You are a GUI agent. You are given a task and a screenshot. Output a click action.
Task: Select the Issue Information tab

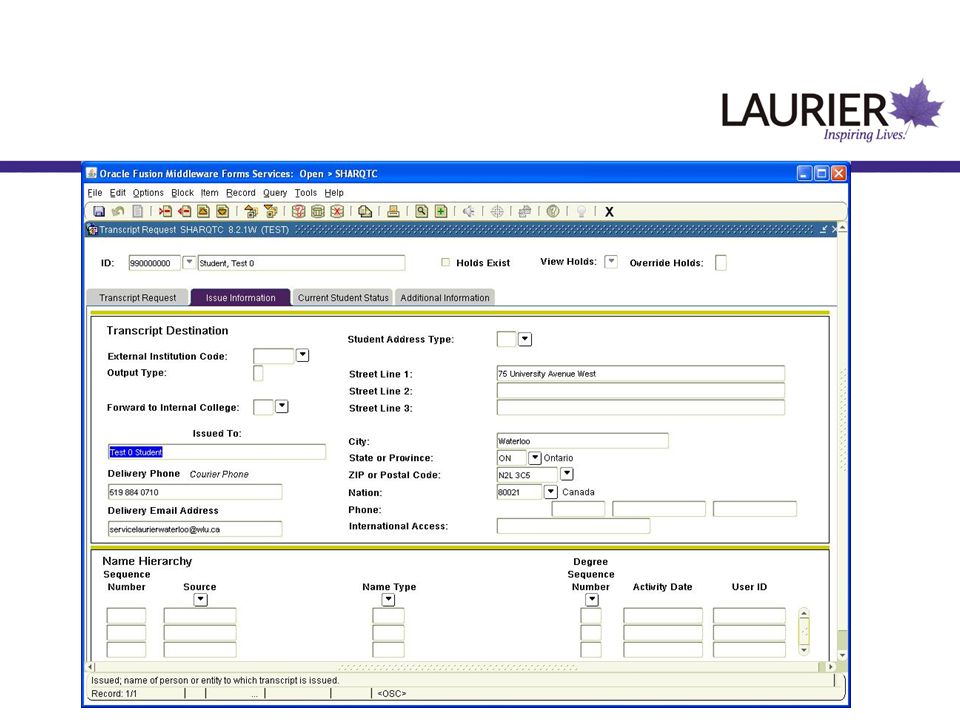click(241, 298)
